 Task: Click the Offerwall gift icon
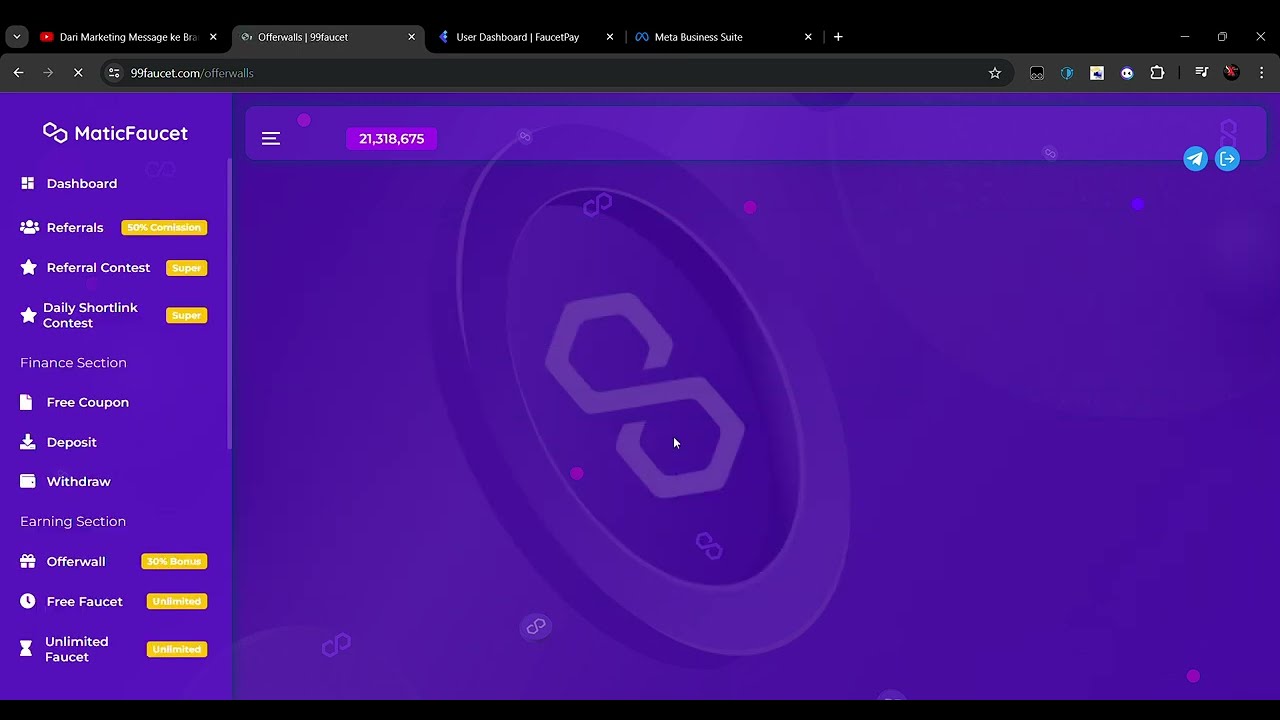[28, 562]
